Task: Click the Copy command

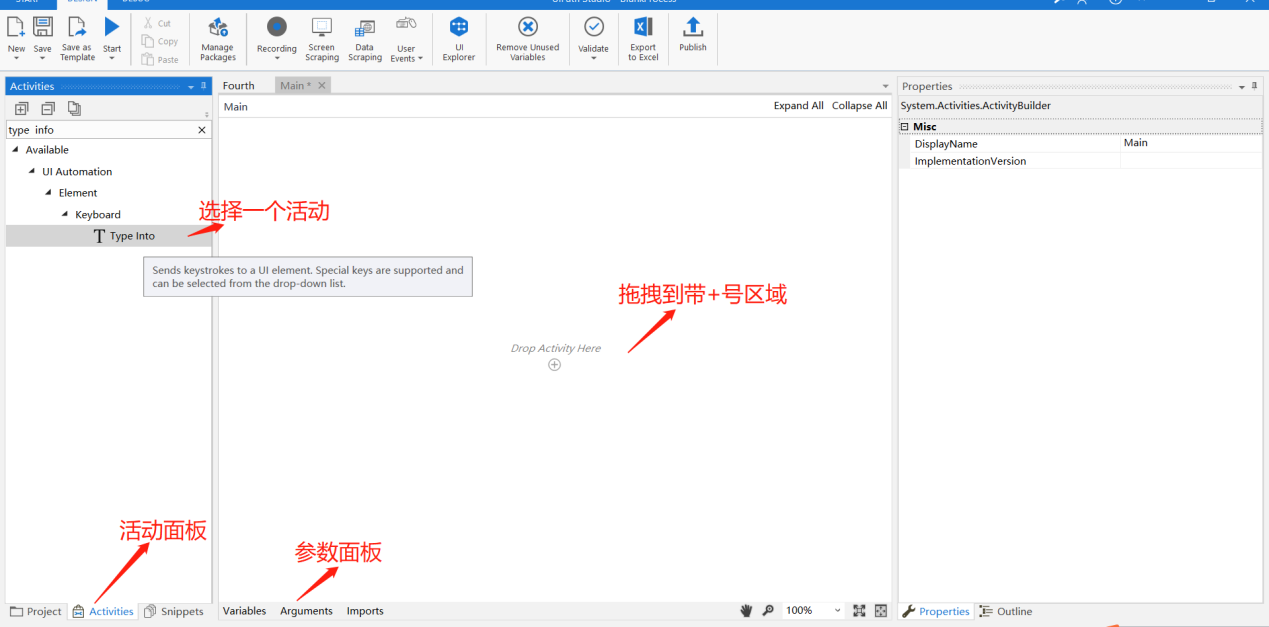Action: 159,41
